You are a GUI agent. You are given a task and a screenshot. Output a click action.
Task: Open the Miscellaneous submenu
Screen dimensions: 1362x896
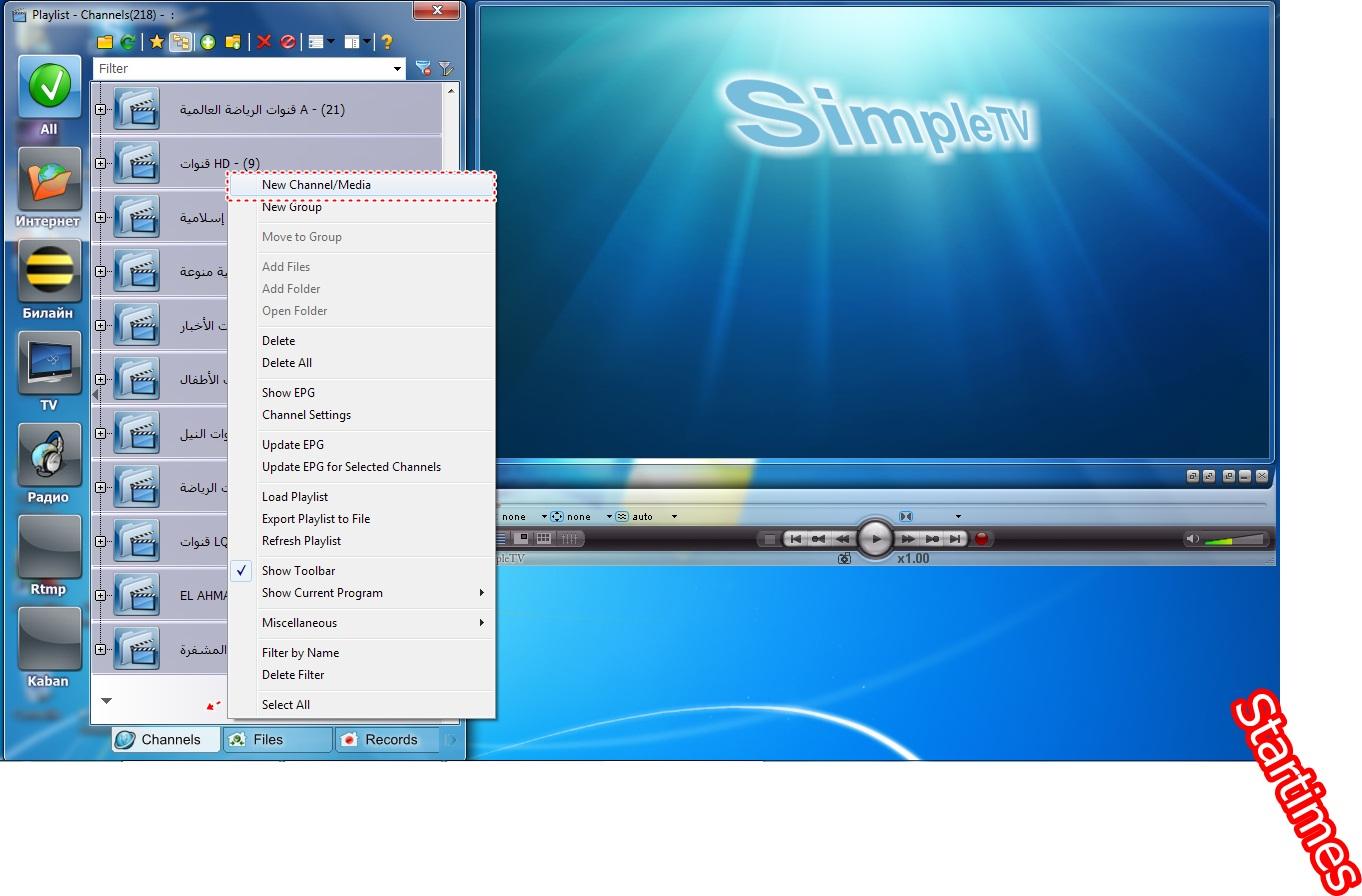(362, 623)
